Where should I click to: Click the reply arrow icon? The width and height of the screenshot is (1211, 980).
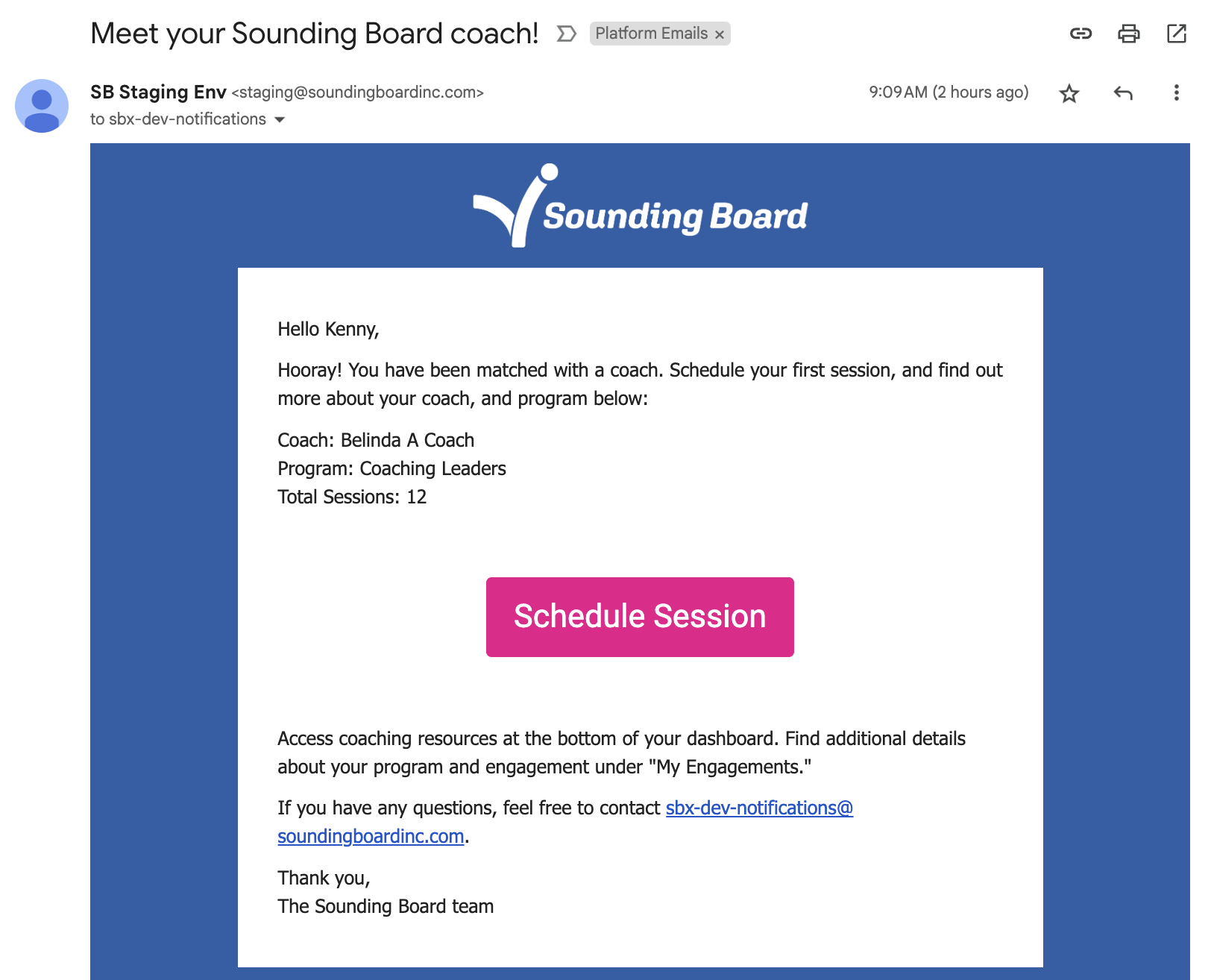point(1123,93)
